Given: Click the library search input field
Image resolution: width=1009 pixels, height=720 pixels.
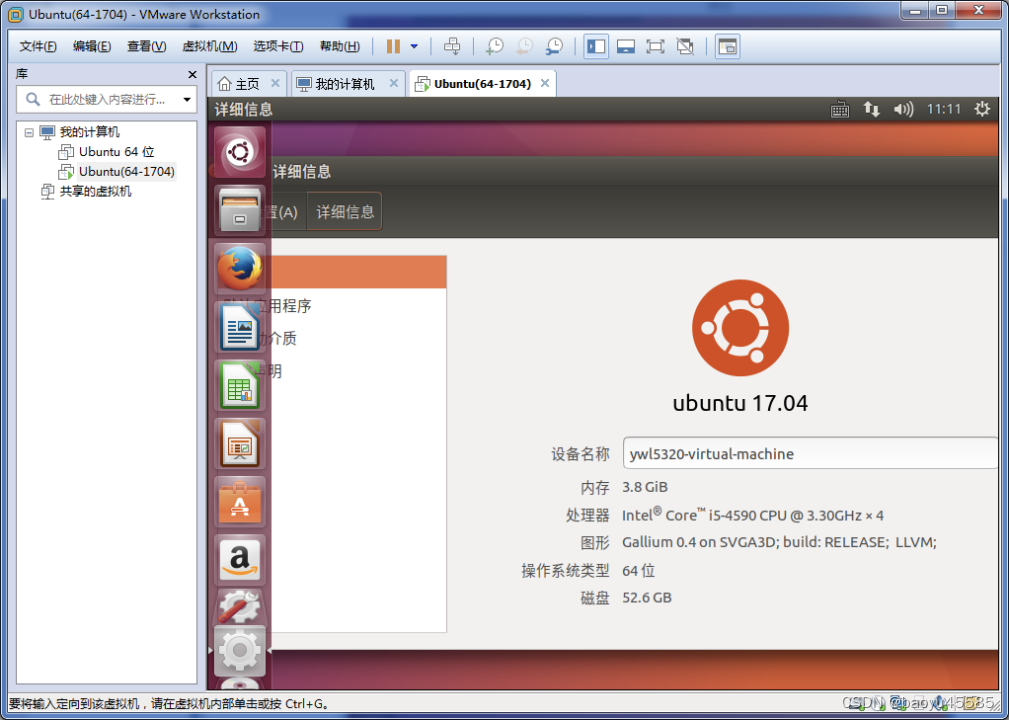Looking at the screenshot, I should (106, 100).
